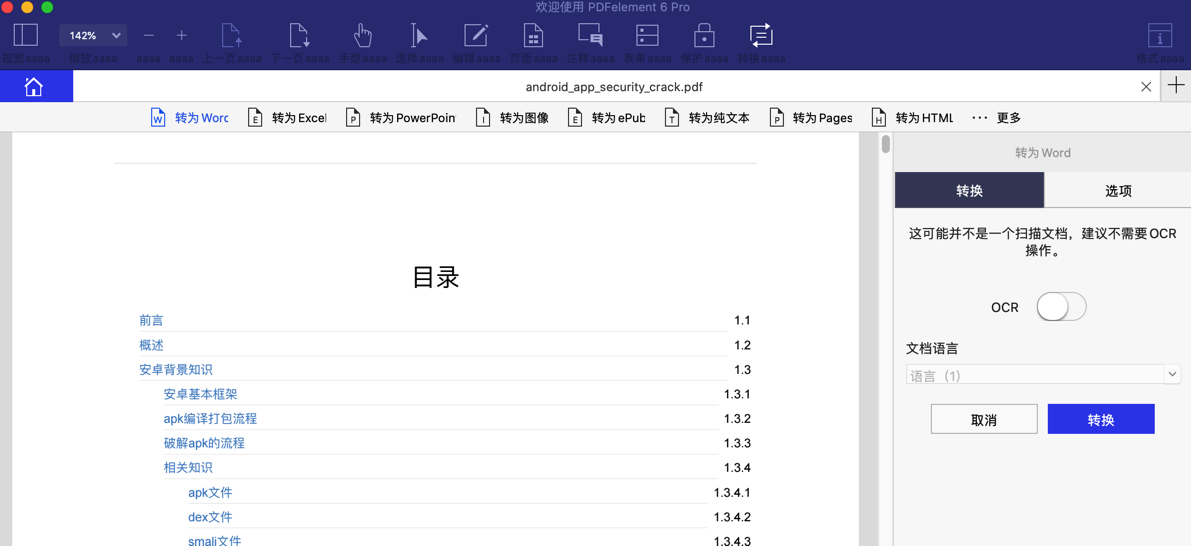Open the Page tools icon
The height and width of the screenshot is (546, 1191).
(532, 35)
